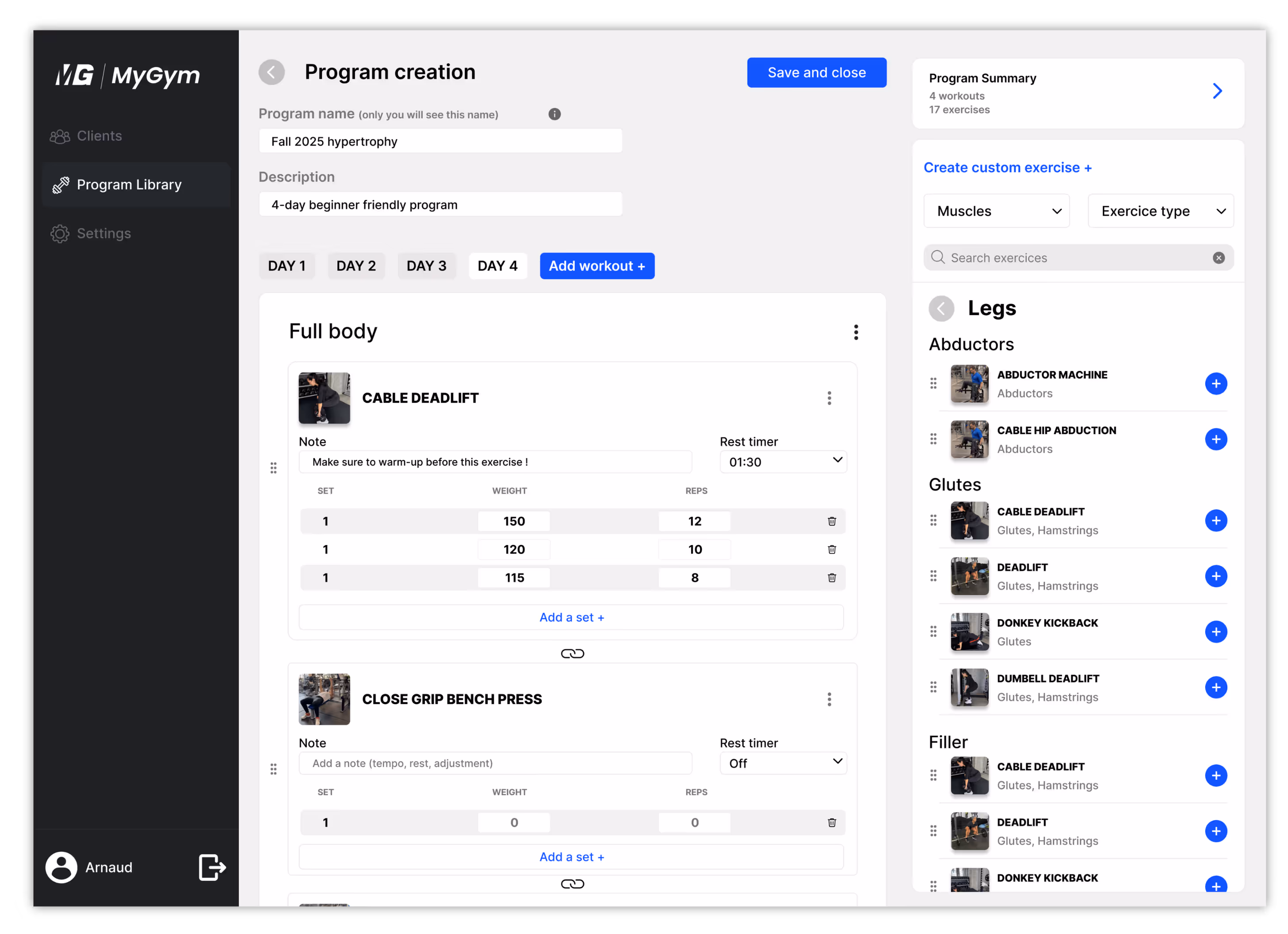Open Full body workout options menu
Viewport: 1288px width, 934px height.
pos(856,332)
